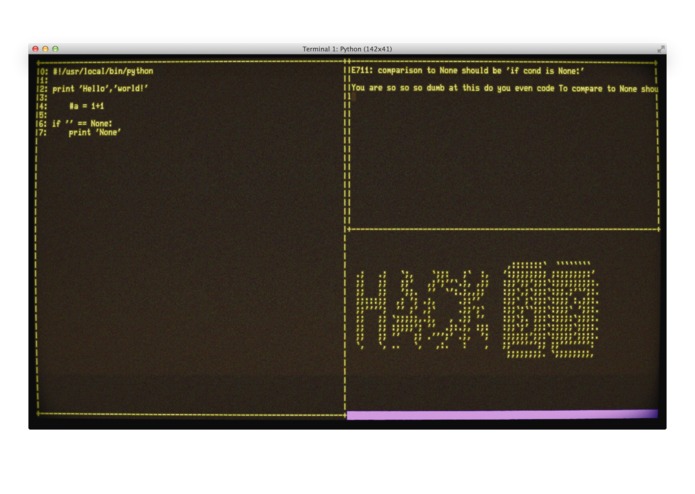Click the 'You are so so so dumb' message
The width and height of the screenshot is (695, 494).
click(x=505, y=89)
